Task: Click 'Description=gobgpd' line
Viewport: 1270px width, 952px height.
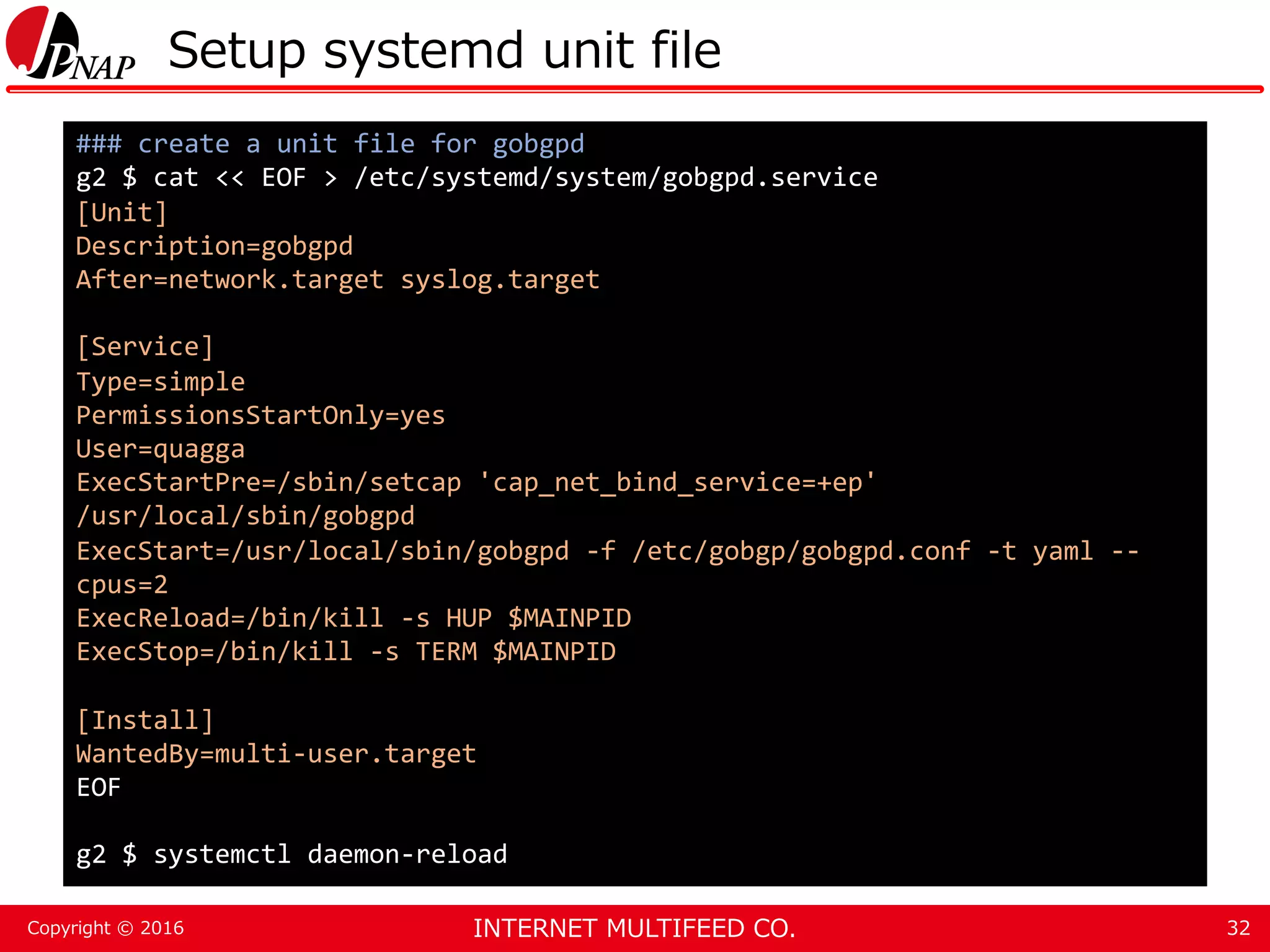Action: pyautogui.click(x=215, y=247)
